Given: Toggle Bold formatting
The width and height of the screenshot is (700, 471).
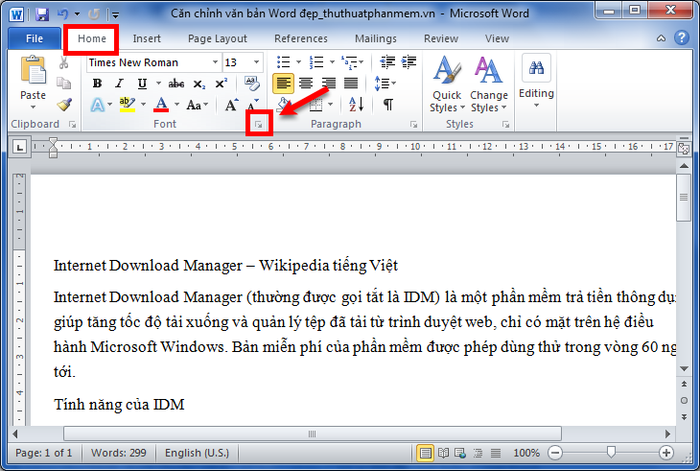Looking at the screenshot, I should 97,83.
